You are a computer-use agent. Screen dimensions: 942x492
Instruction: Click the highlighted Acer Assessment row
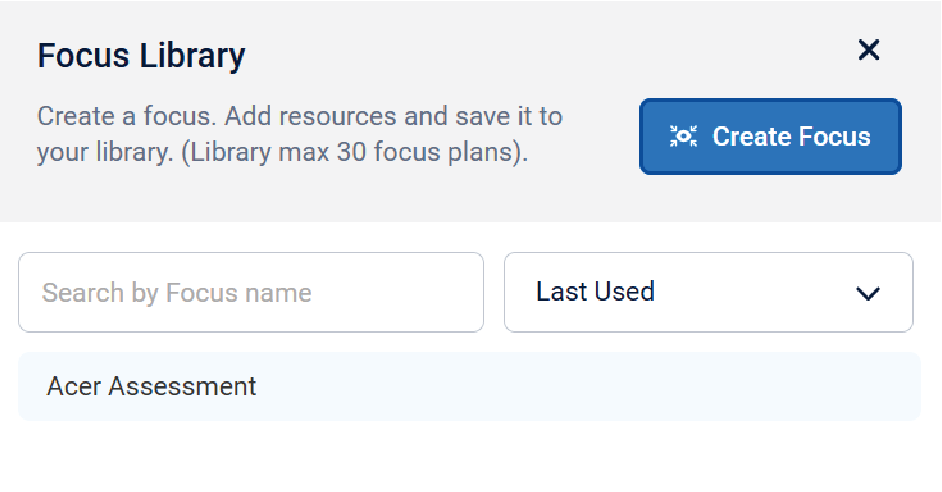pos(469,386)
